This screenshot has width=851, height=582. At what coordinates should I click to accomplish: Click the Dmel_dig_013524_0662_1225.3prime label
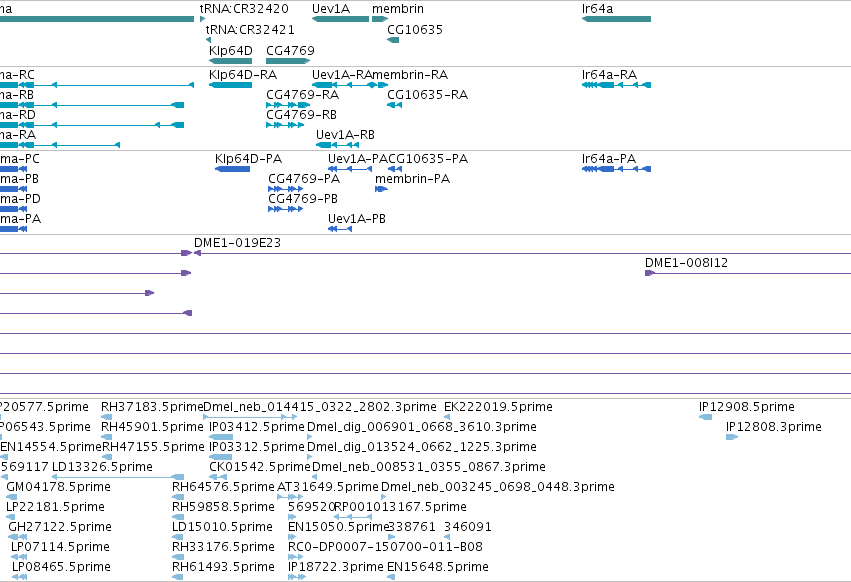pos(422,447)
